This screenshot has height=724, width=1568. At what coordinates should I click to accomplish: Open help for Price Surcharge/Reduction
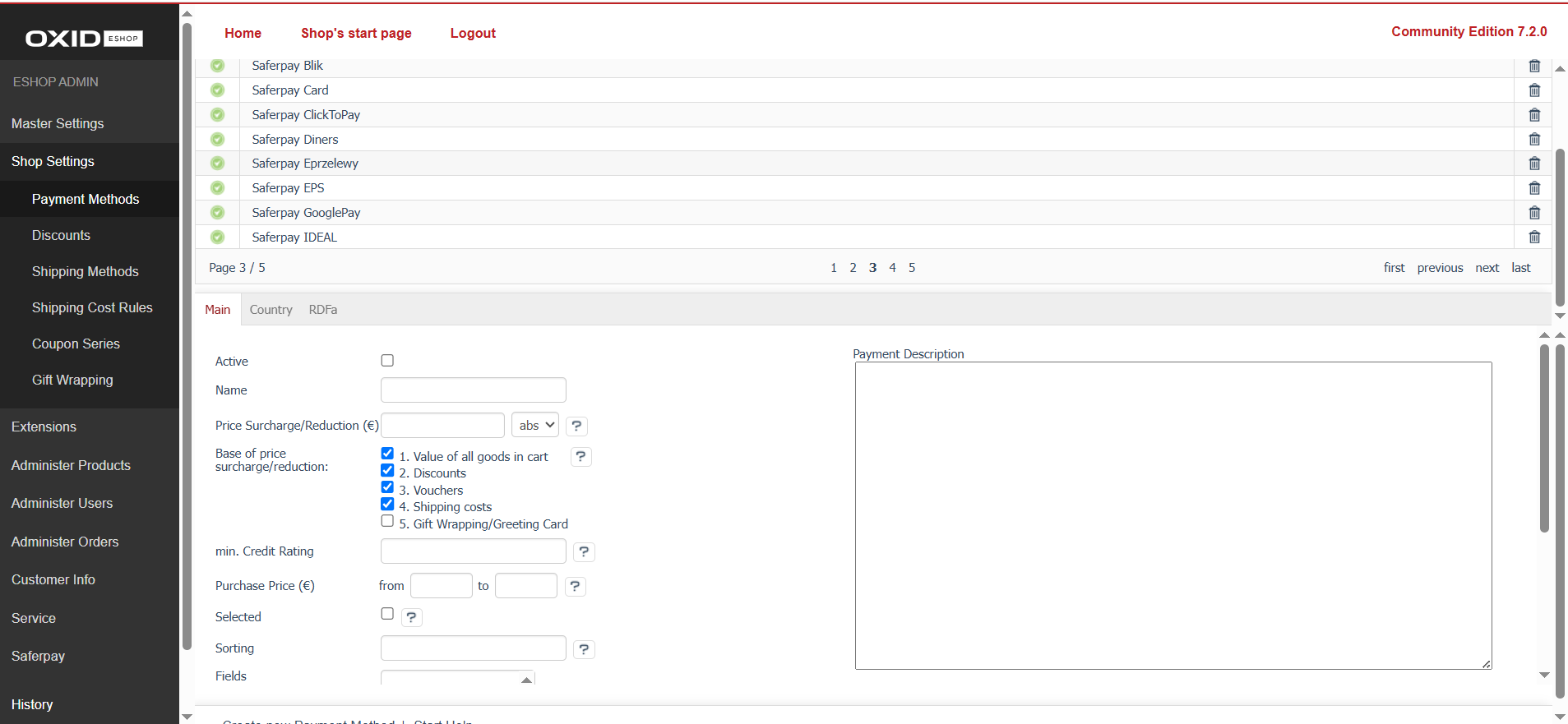[576, 426]
